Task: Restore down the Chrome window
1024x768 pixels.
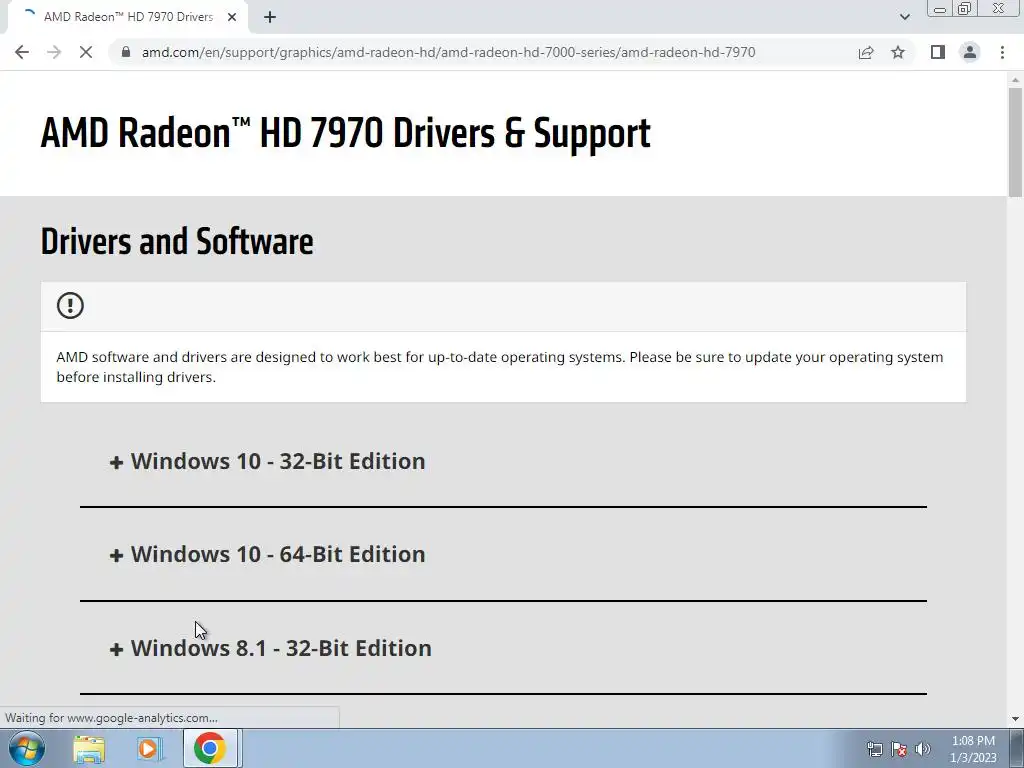Action: [964, 9]
